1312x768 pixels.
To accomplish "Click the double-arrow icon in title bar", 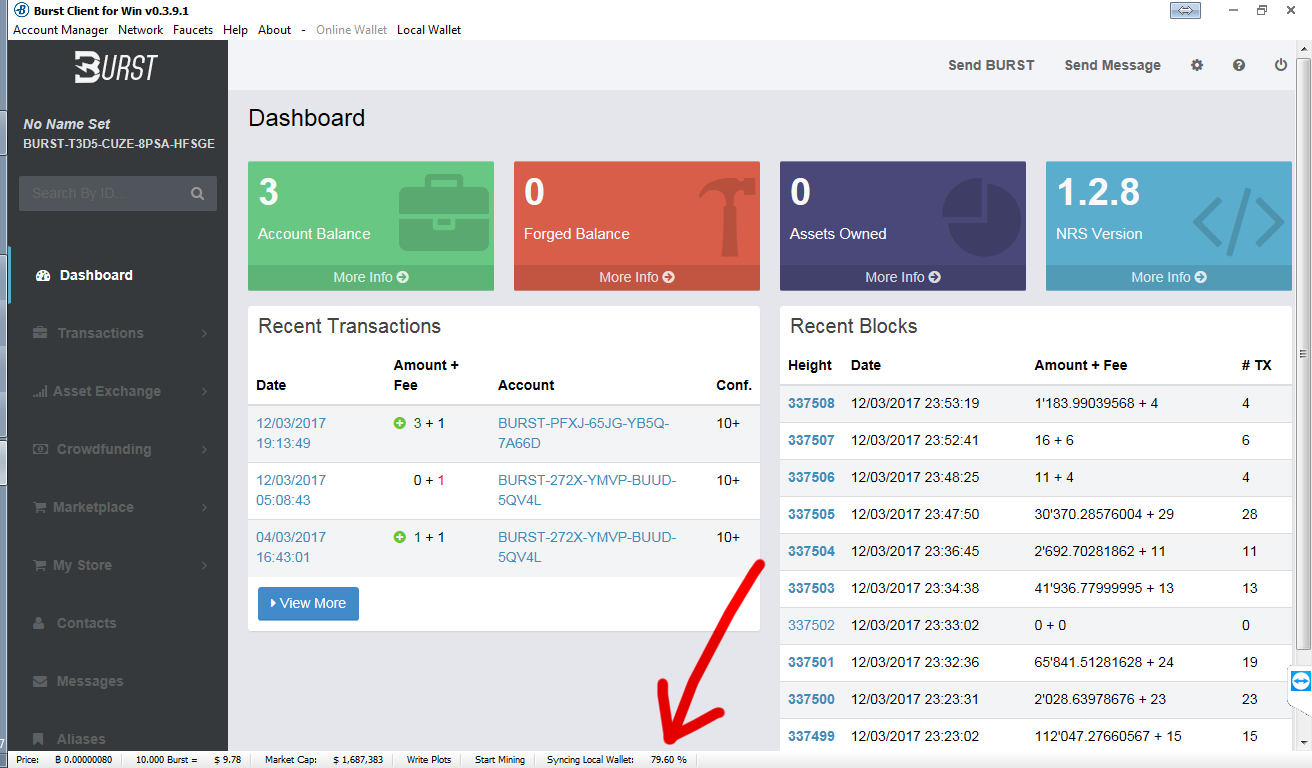I will tap(1184, 9).
